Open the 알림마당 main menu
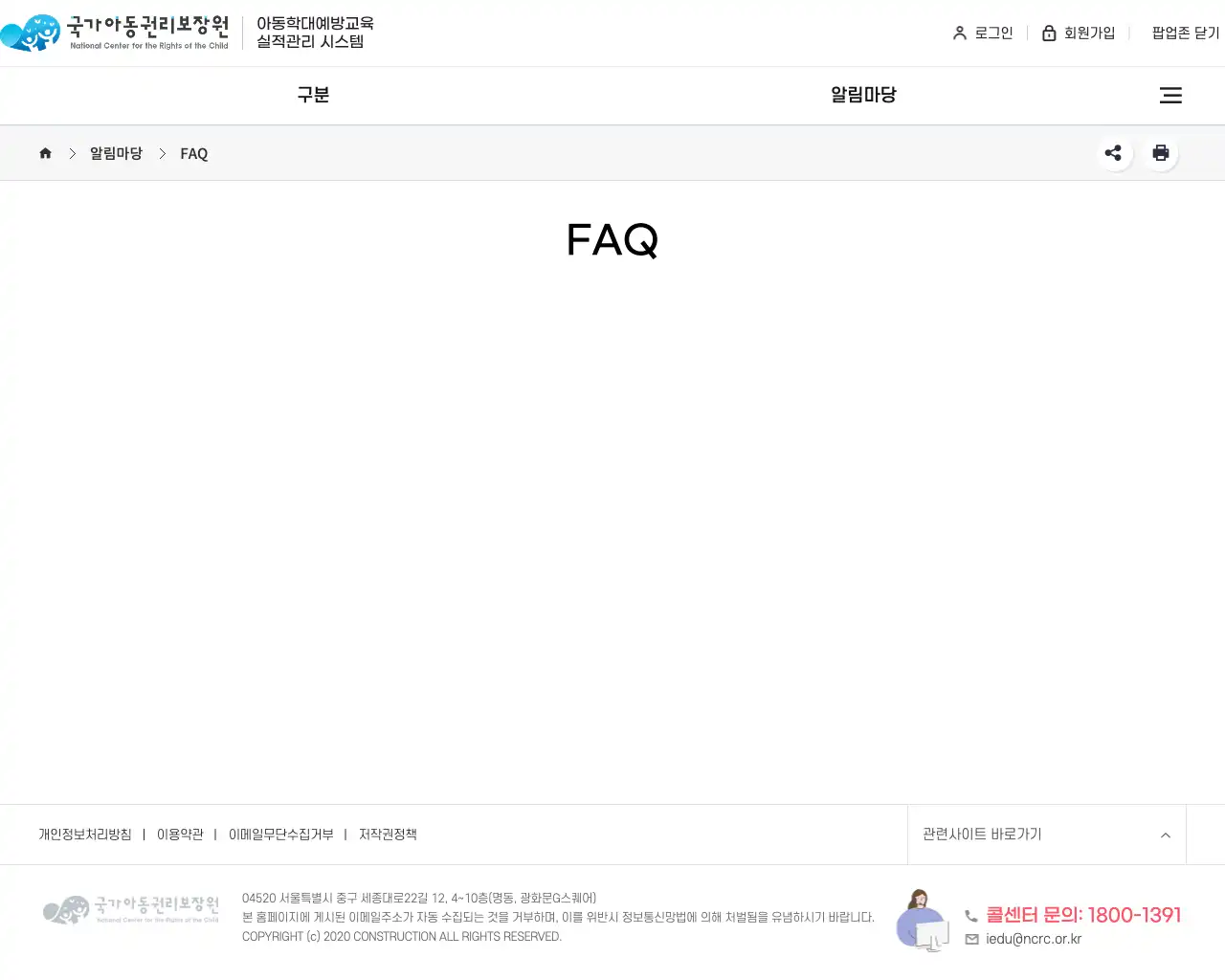Viewport: 1225px width, 980px height. [x=863, y=95]
